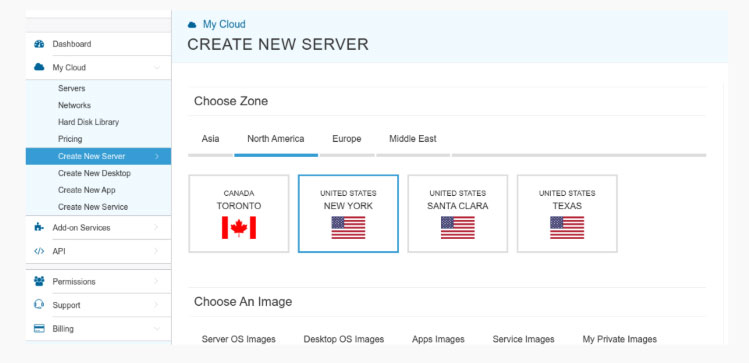This screenshot has width=749, height=363.
Task: Select the United States Texas zone card
Action: 567,214
